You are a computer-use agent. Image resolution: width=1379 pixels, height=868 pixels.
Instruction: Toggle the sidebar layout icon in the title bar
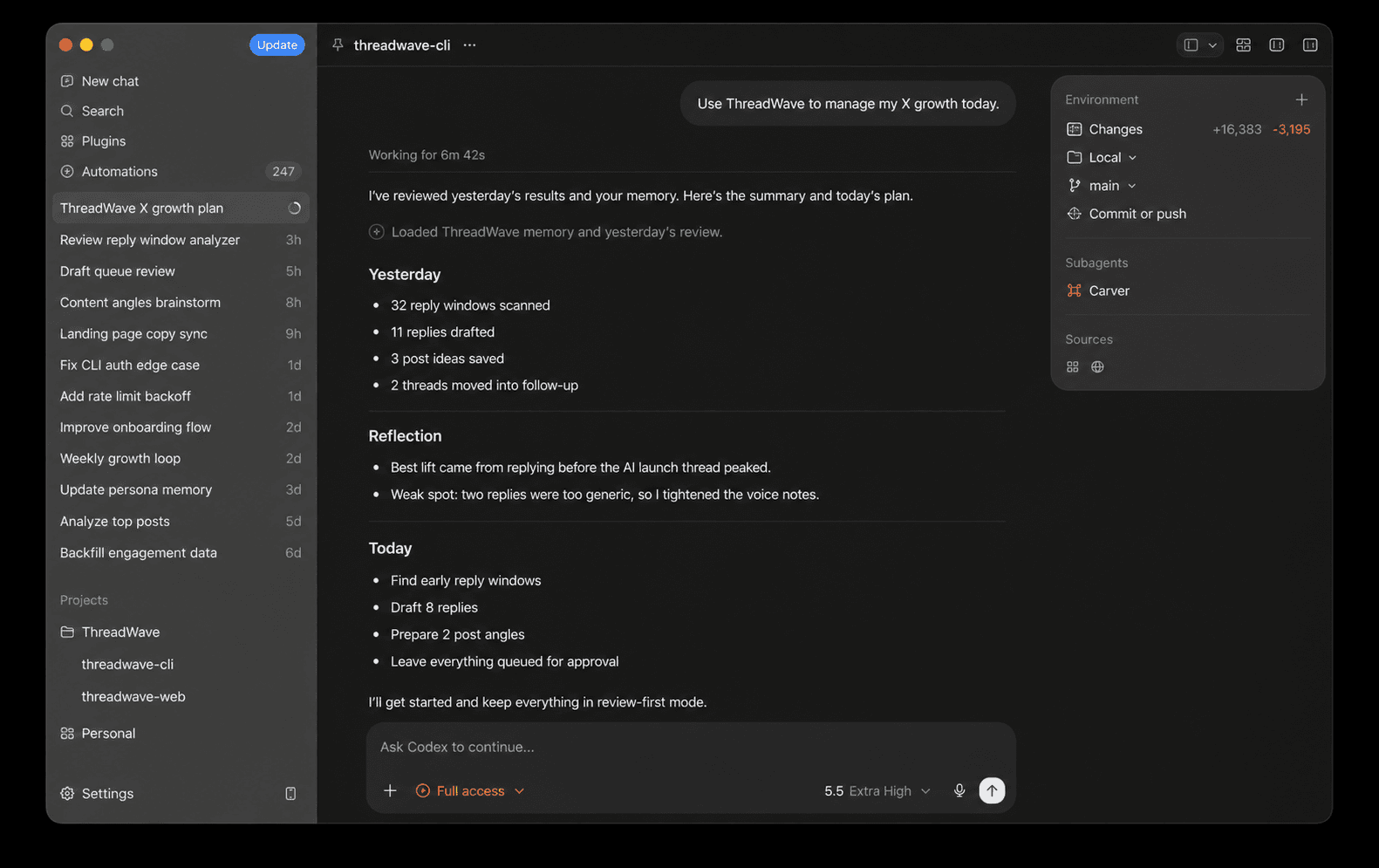click(1191, 44)
